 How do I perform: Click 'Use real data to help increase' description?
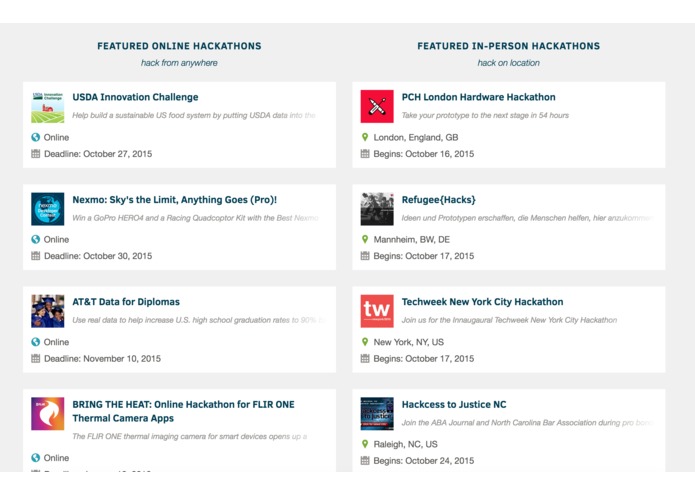click(199, 320)
